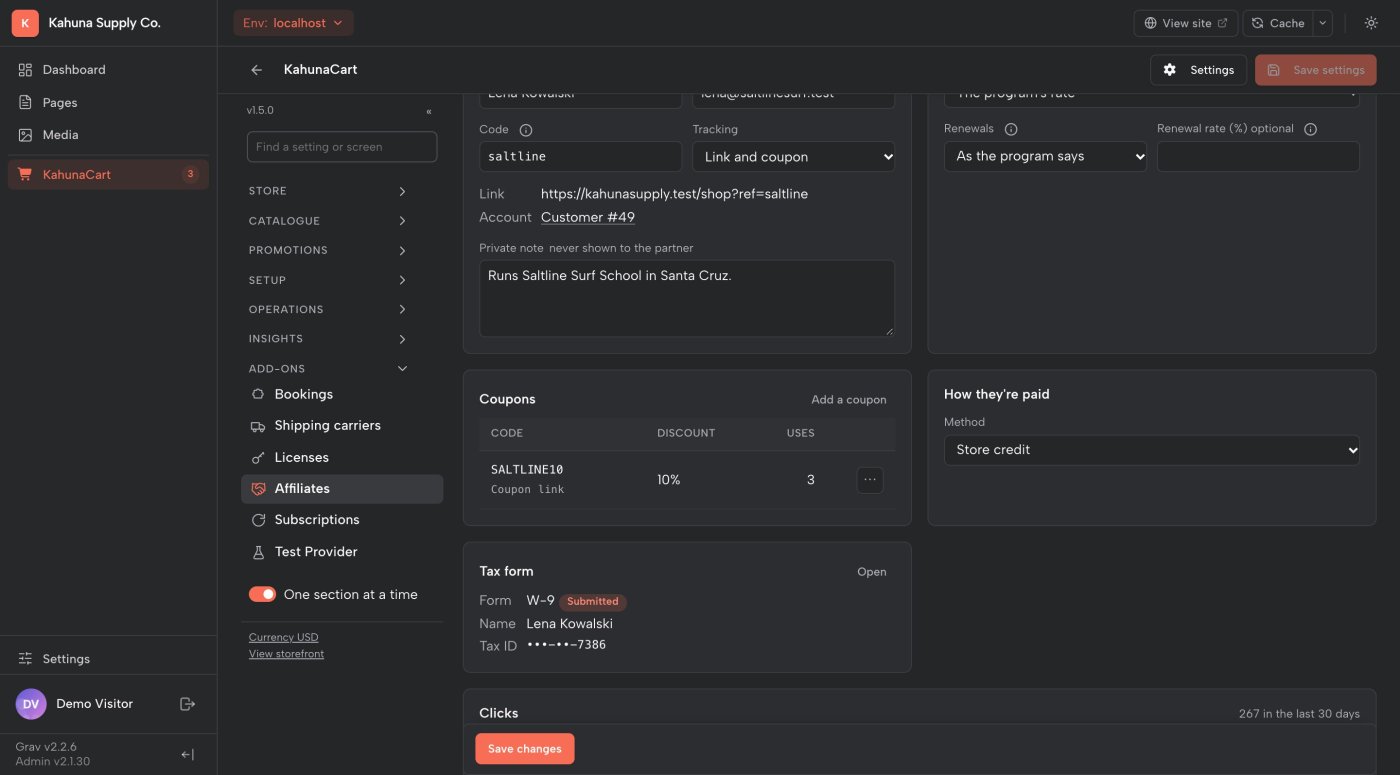Viewport: 1400px width, 775px height.
Task: Click the logout icon next to Demo Visitor
Action: (x=187, y=704)
